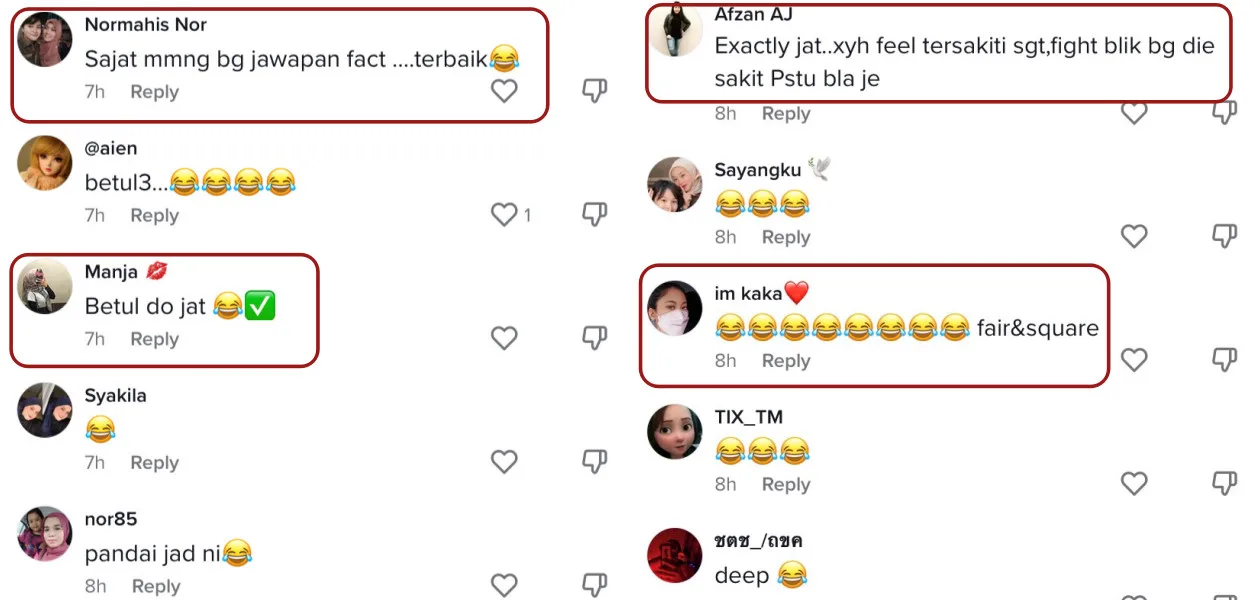
Task: Open Manja's profile via username
Action: click(x=111, y=272)
